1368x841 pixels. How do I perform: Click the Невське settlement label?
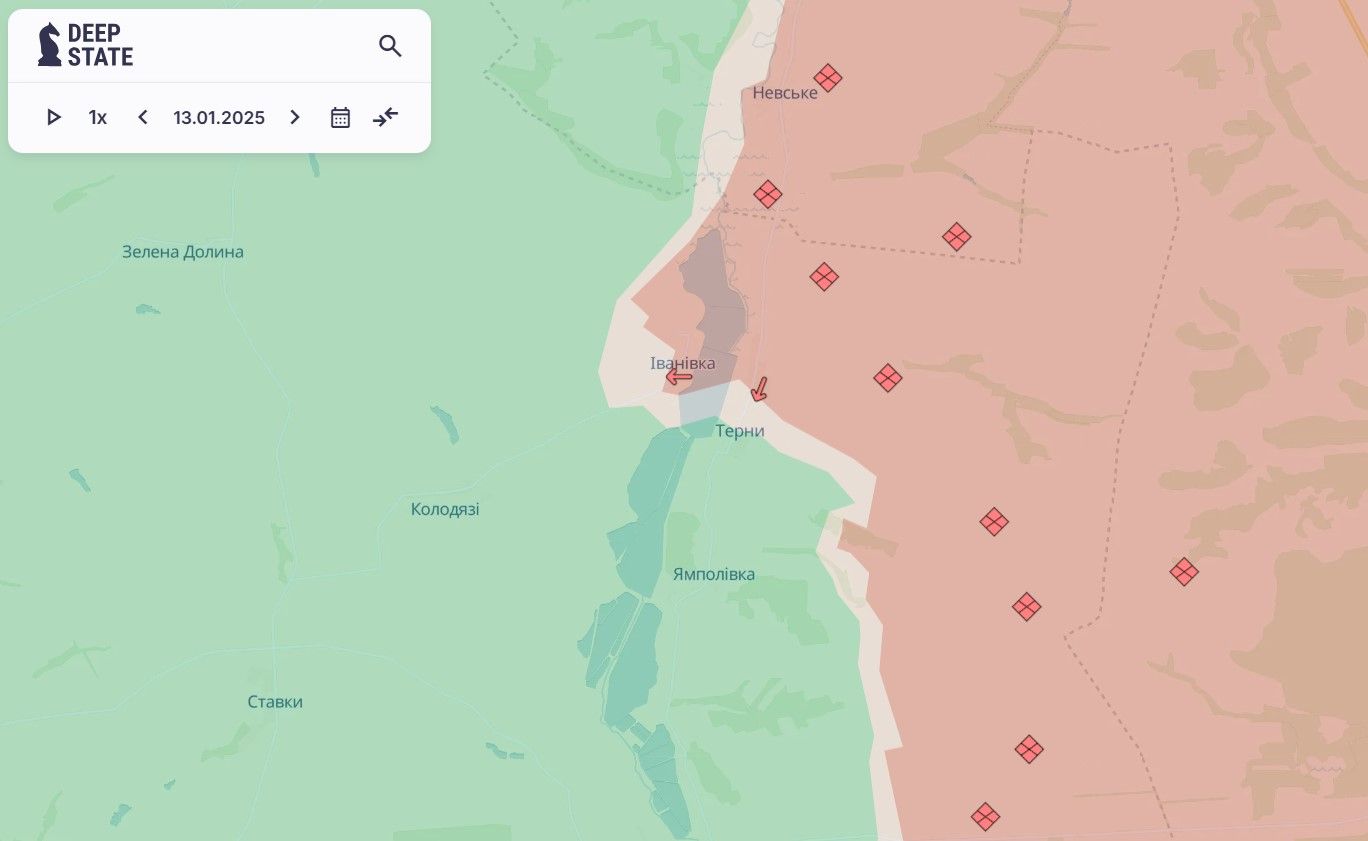tap(785, 93)
